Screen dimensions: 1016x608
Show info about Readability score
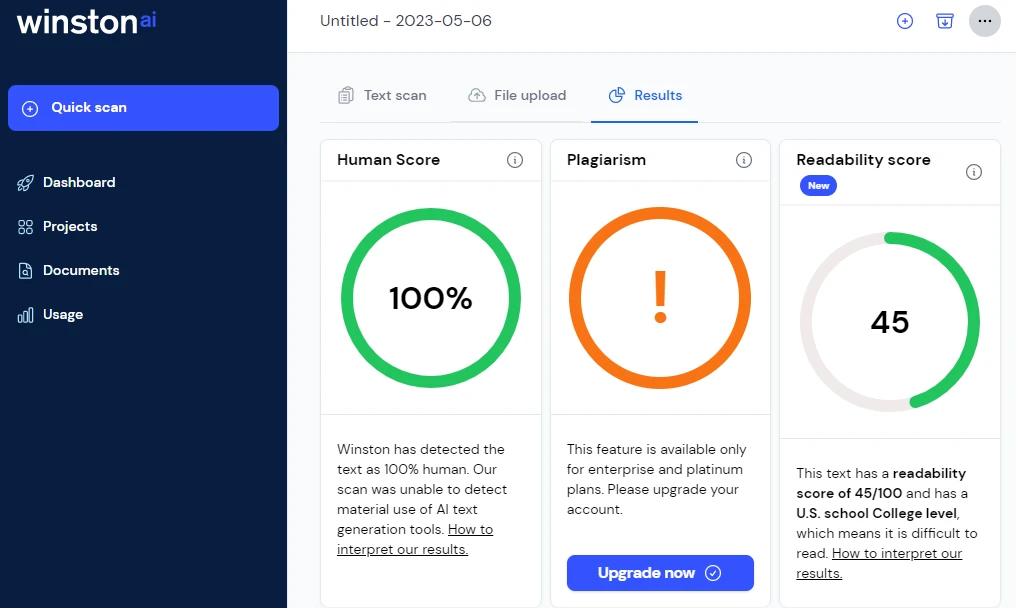pos(973,172)
